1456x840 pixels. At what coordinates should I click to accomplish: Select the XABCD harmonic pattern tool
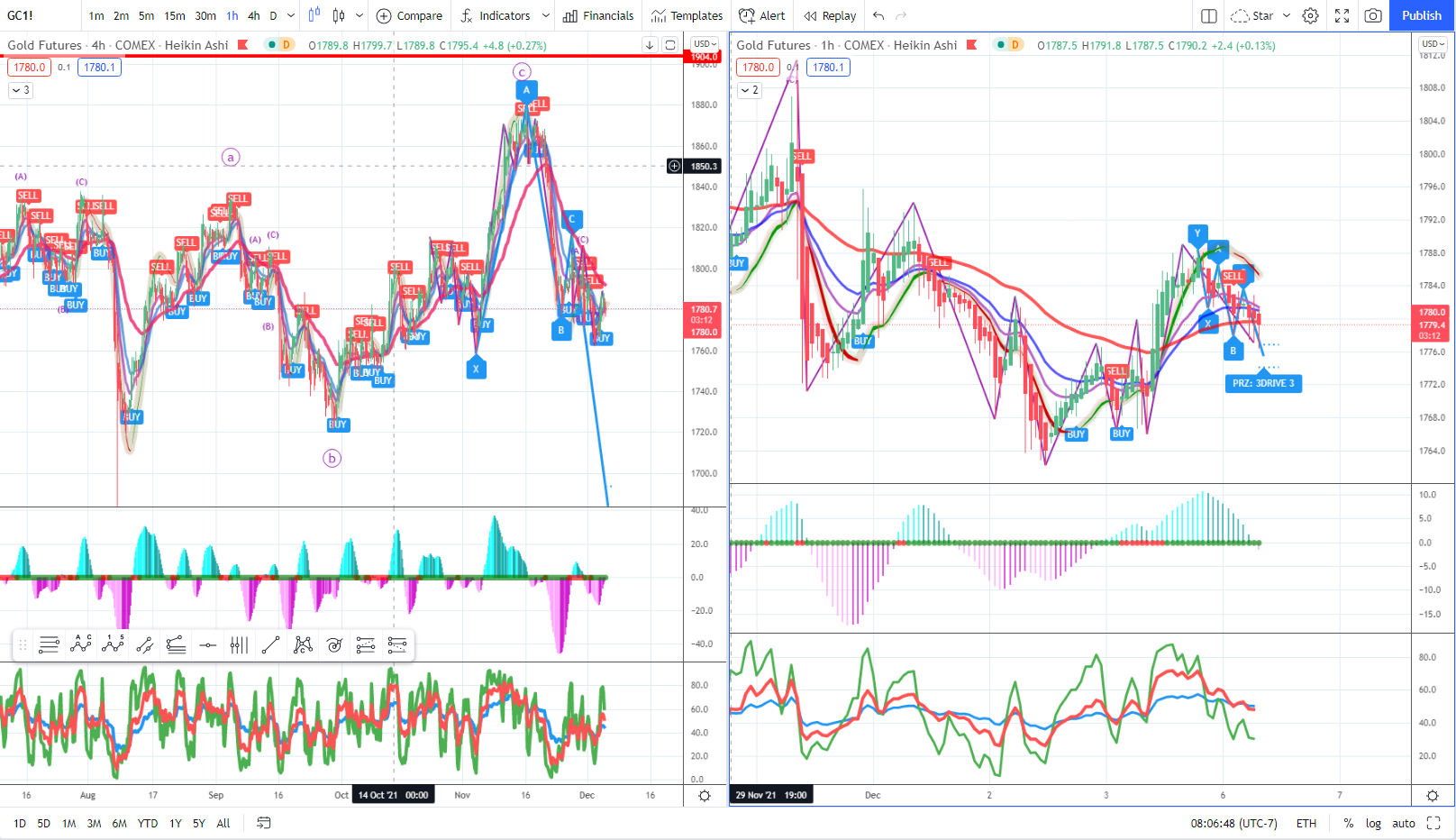pos(303,644)
